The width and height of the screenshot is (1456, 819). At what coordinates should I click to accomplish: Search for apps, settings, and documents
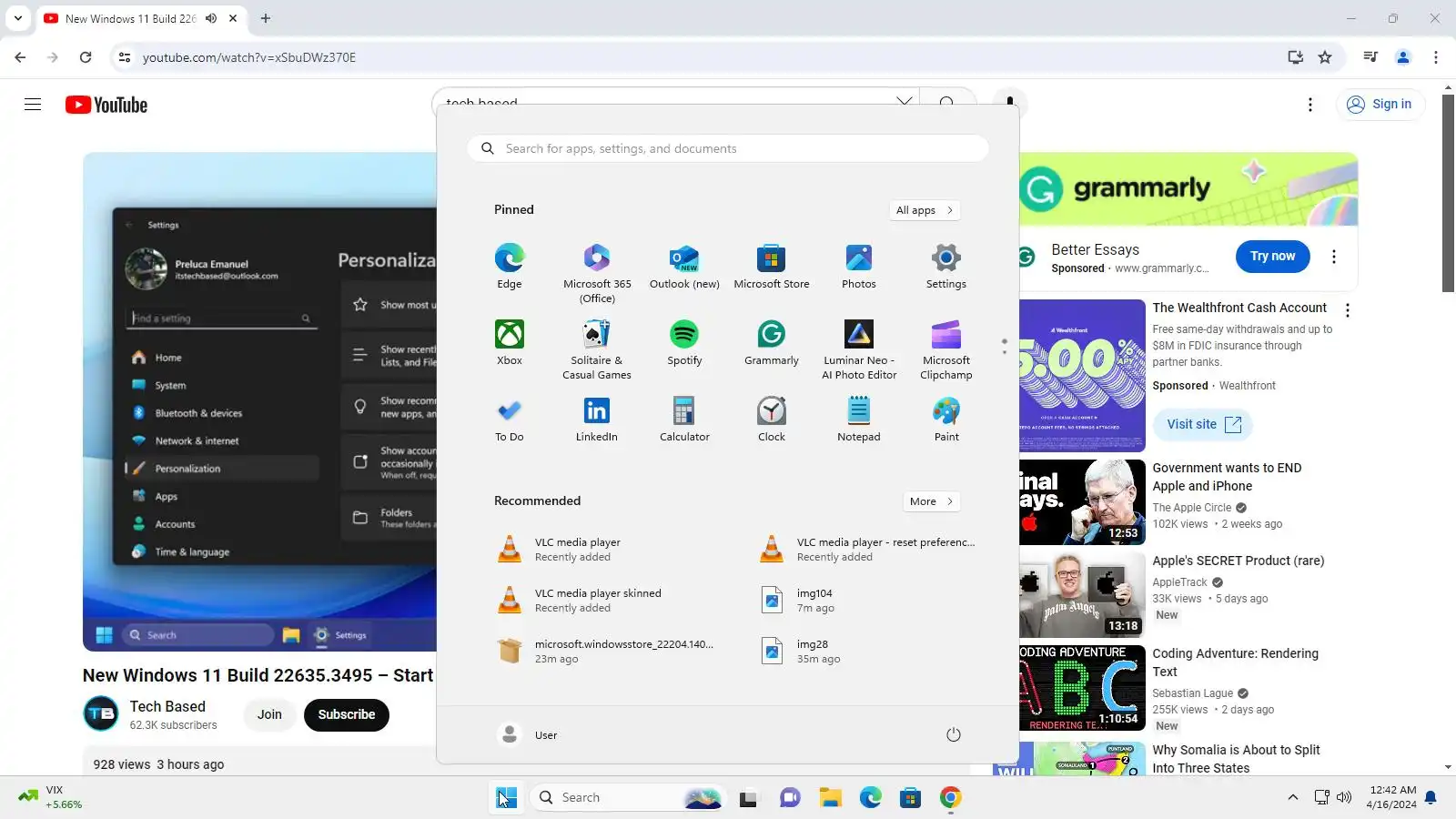tap(728, 148)
